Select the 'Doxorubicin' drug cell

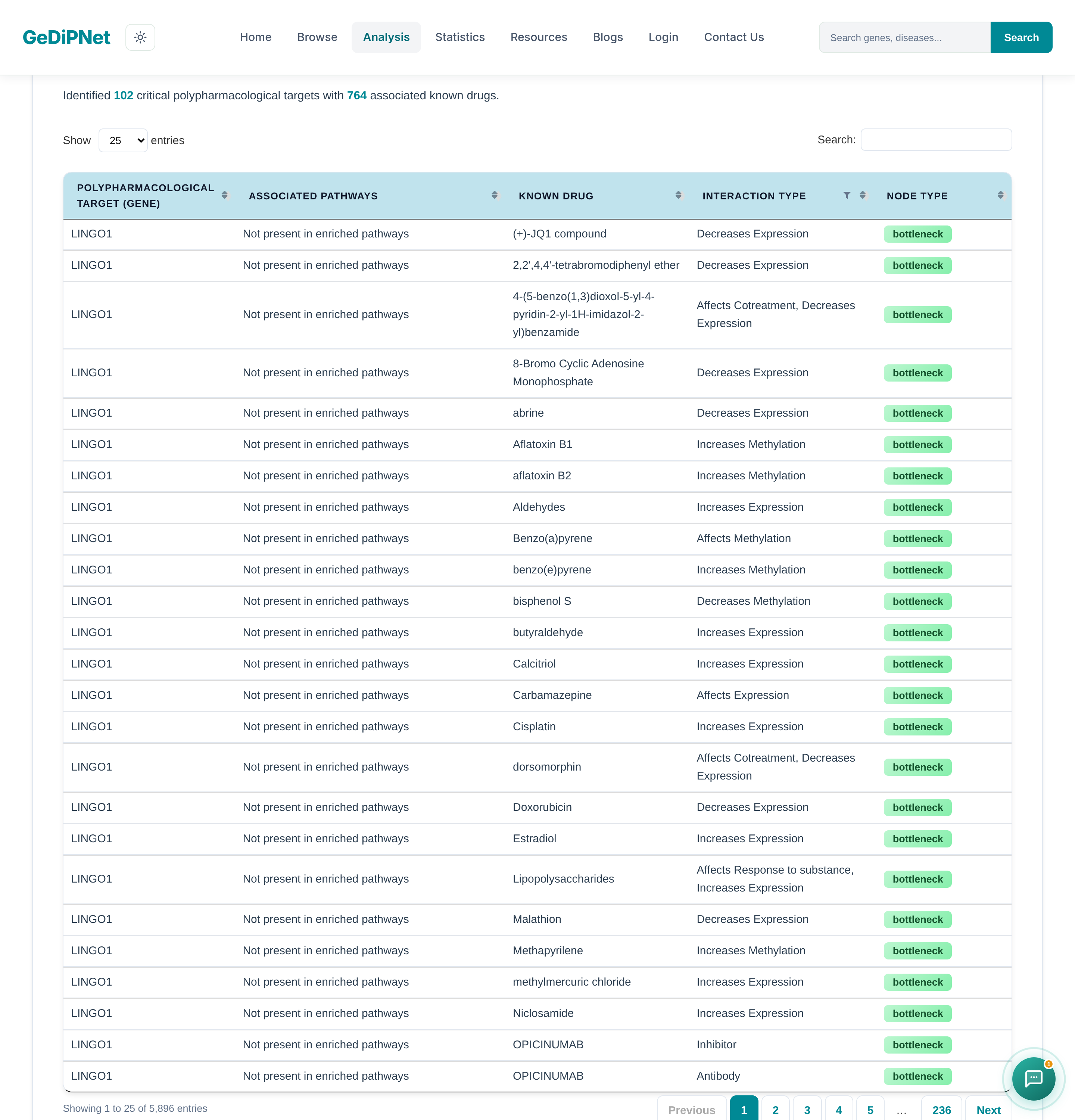pos(542,808)
